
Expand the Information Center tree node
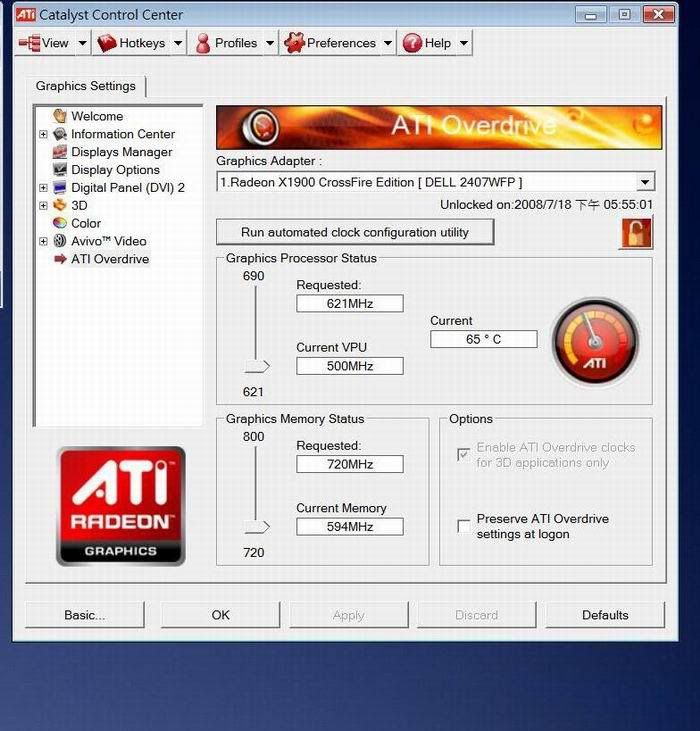click(x=43, y=134)
